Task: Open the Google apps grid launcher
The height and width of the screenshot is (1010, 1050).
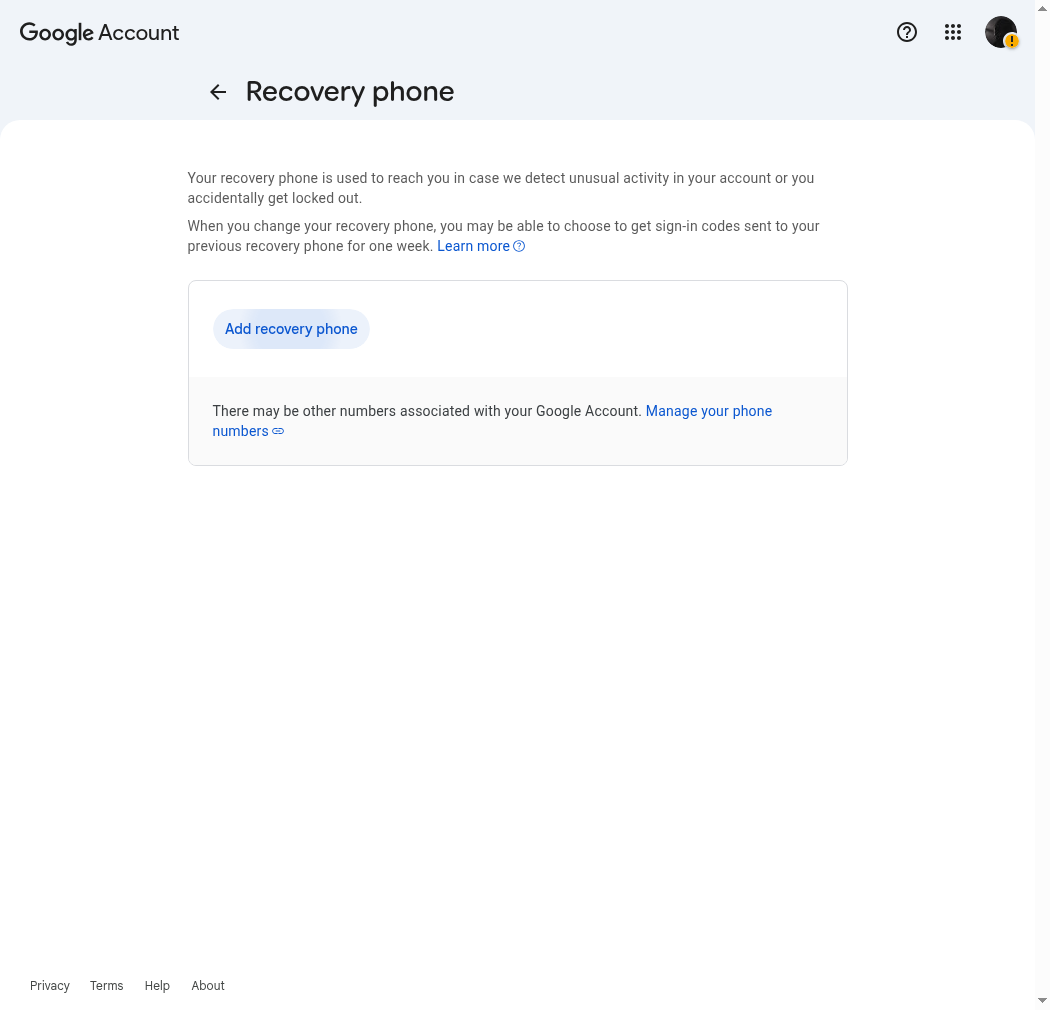Action: coord(953,32)
